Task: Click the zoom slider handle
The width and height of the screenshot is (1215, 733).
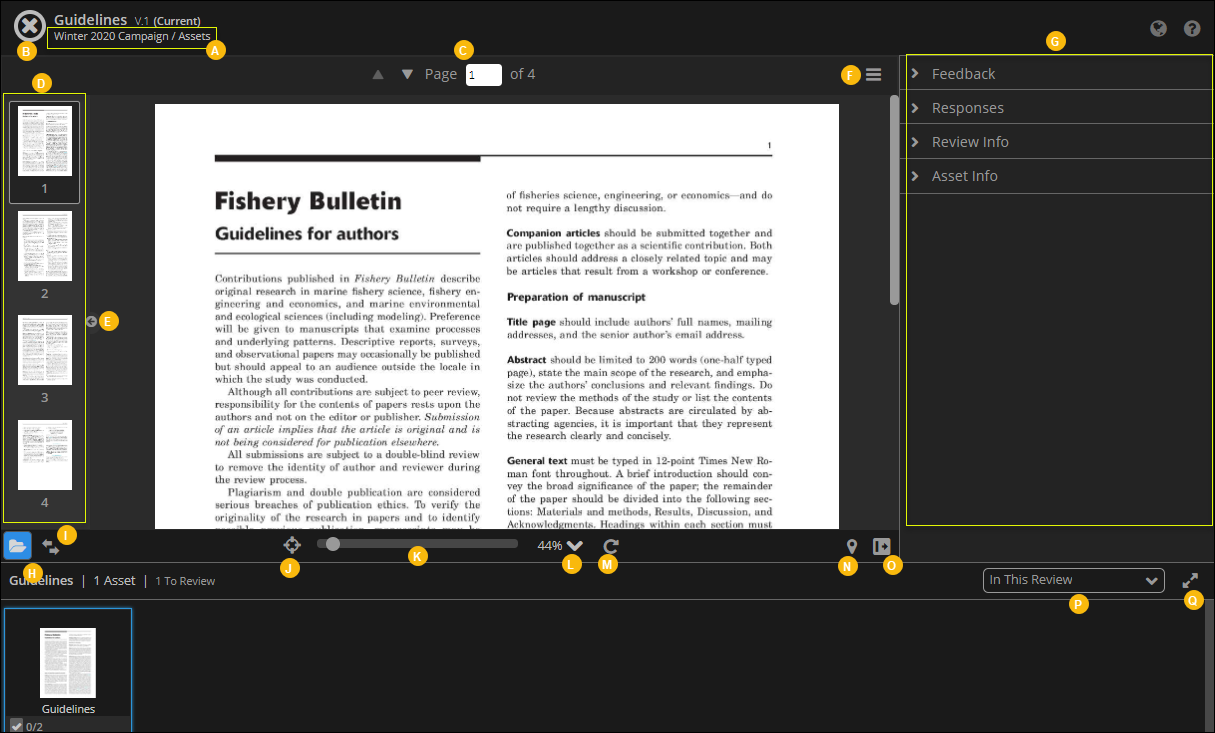Action: coord(333,544)
